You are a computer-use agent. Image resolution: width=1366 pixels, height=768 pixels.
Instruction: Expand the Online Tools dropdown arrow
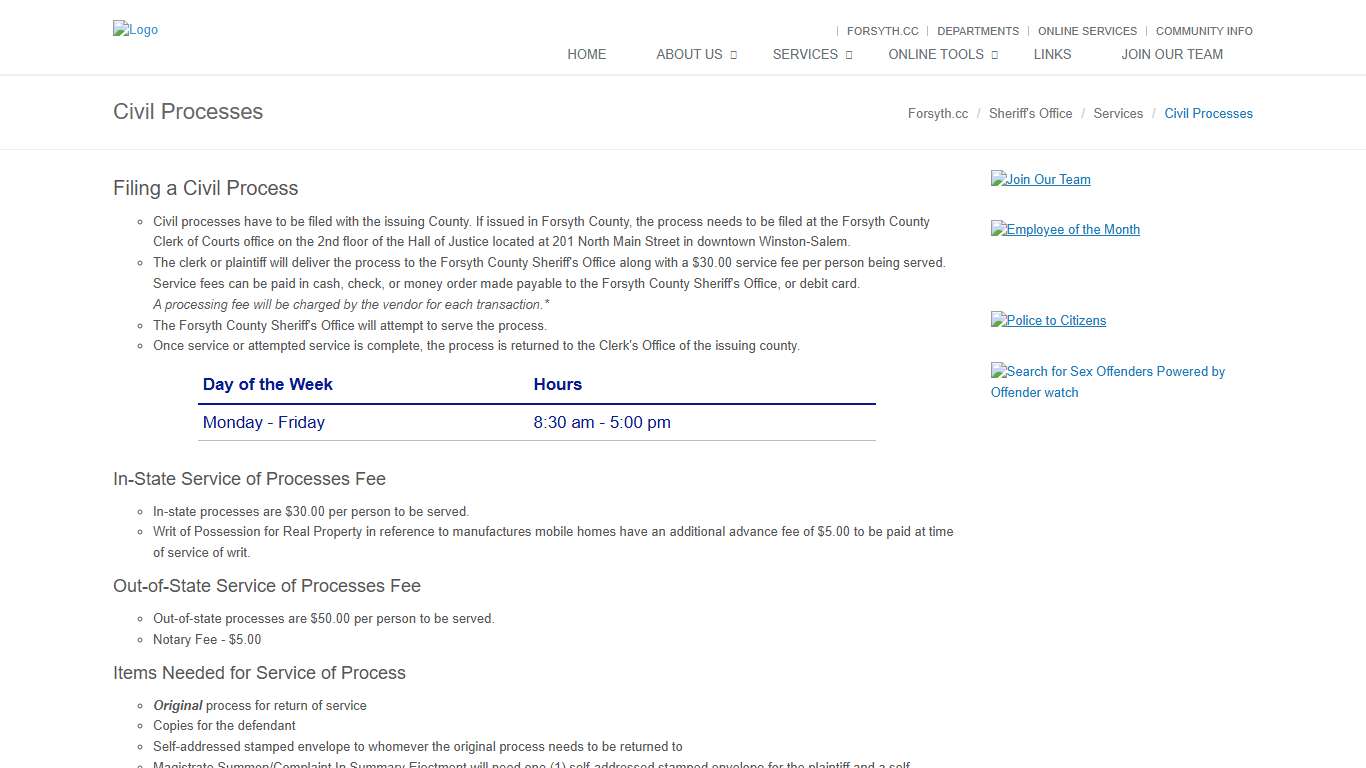point(994,55)
